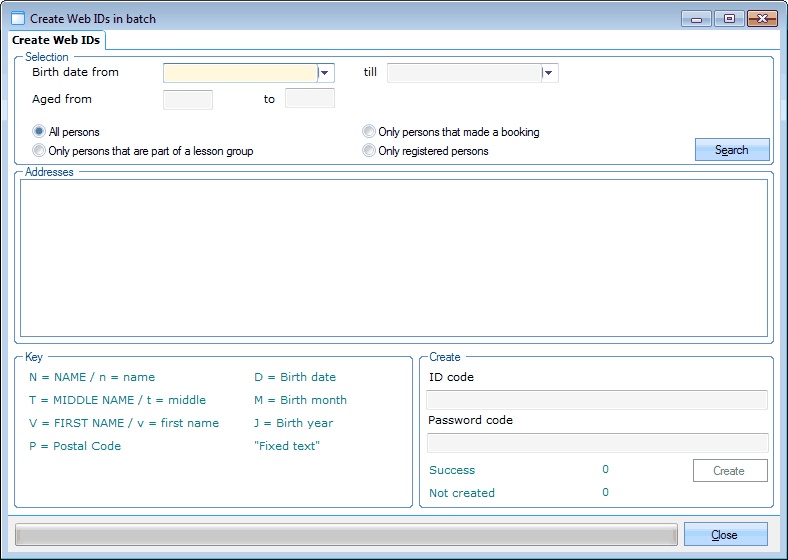Image resolution: width=788 pixels, height=560 pixels.
Task: Click the Aged to input field
Action: coord(309,99)
